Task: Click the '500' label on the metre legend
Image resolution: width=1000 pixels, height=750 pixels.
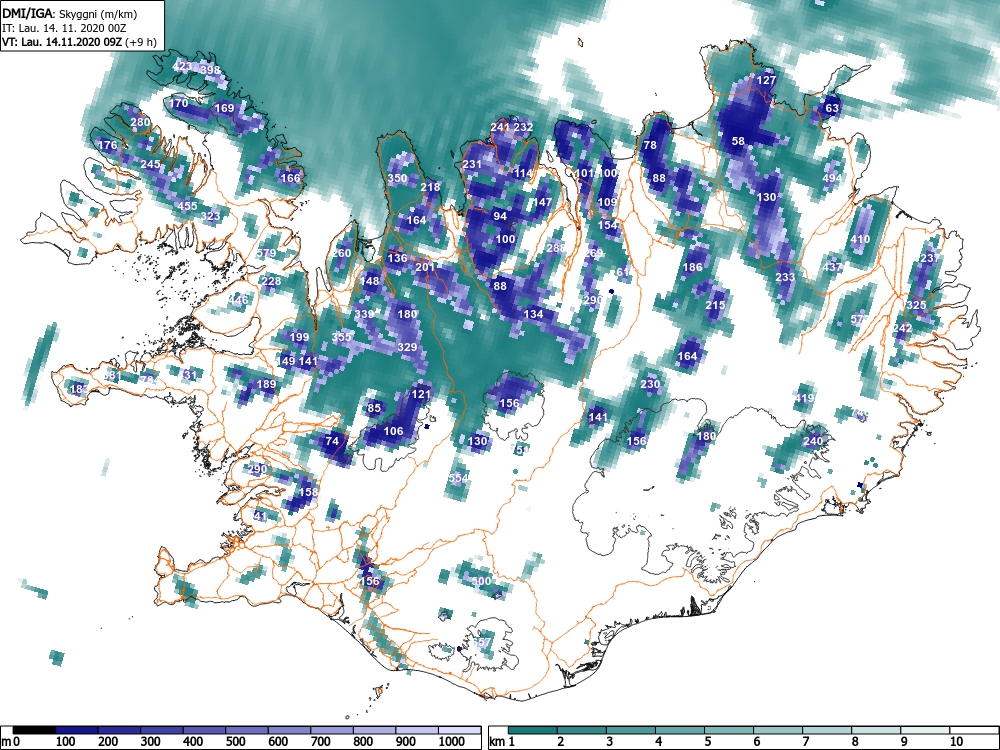Action: pos(235,742)
